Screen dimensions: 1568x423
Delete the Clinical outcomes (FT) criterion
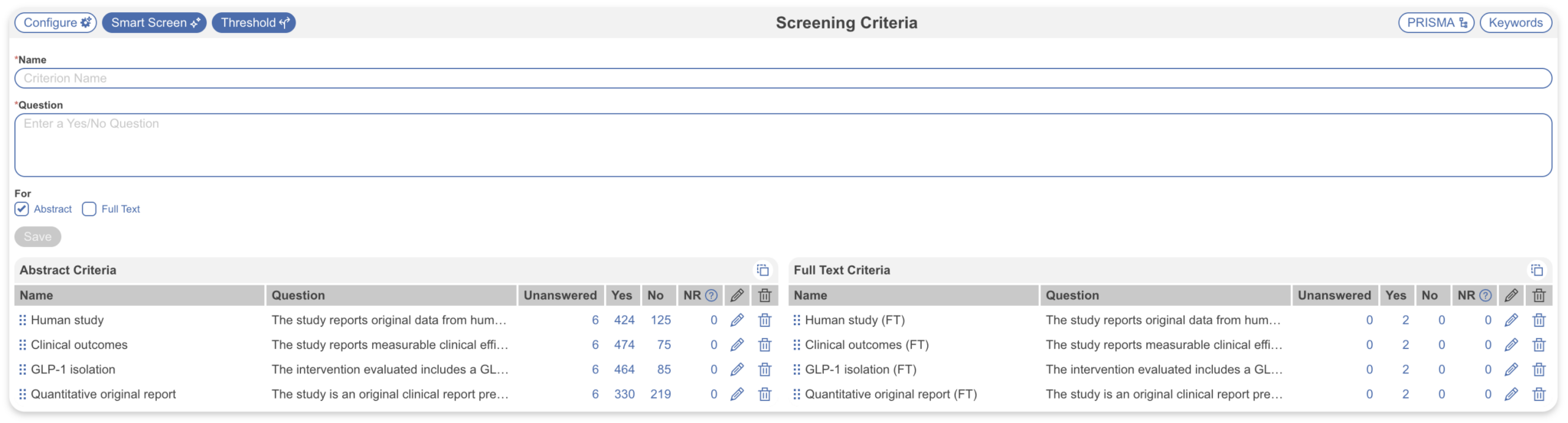[x=1539, y=345]
